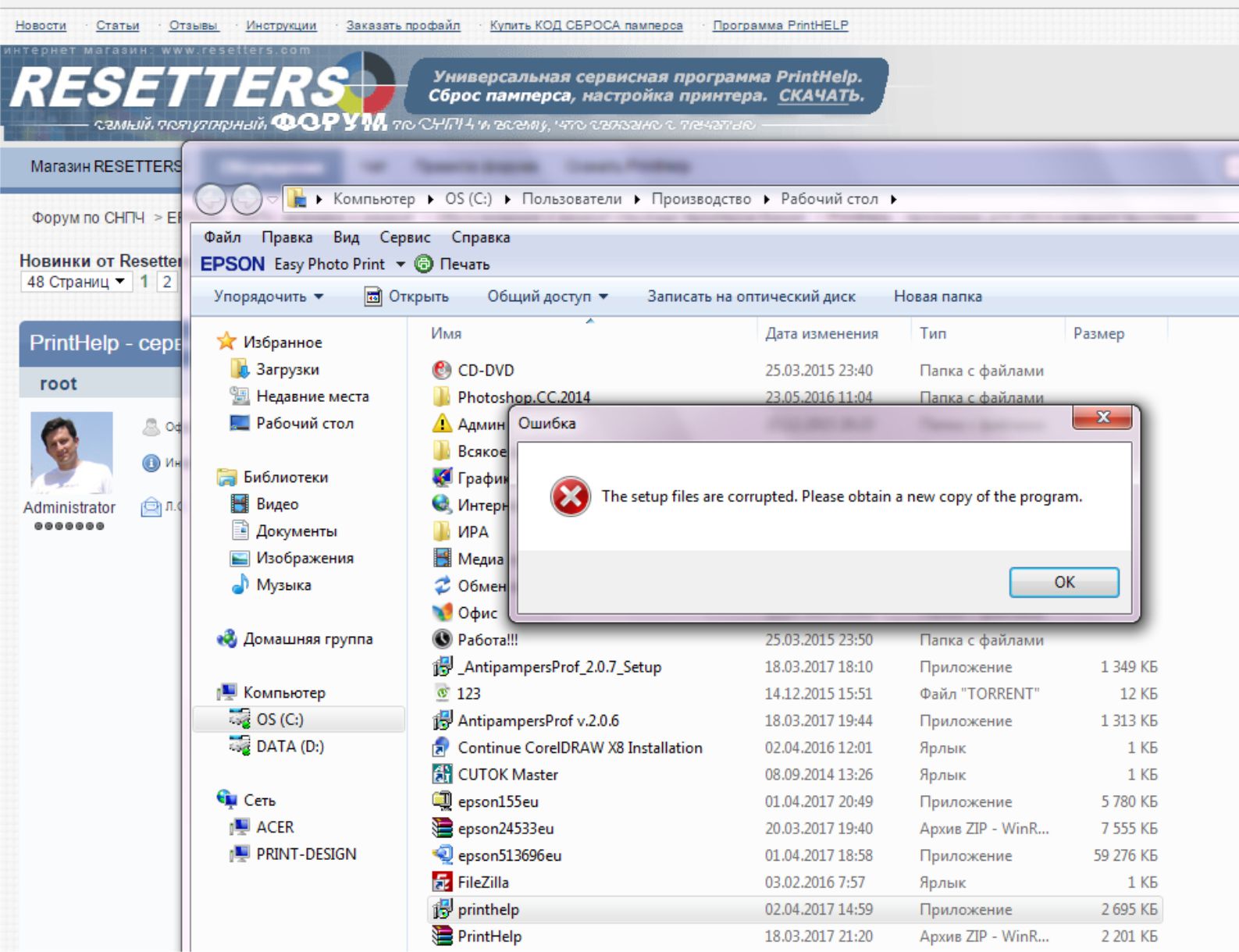The image size is (1239, 952).
Task: Sort files by the Размер column
Action: pos(1098,333)
